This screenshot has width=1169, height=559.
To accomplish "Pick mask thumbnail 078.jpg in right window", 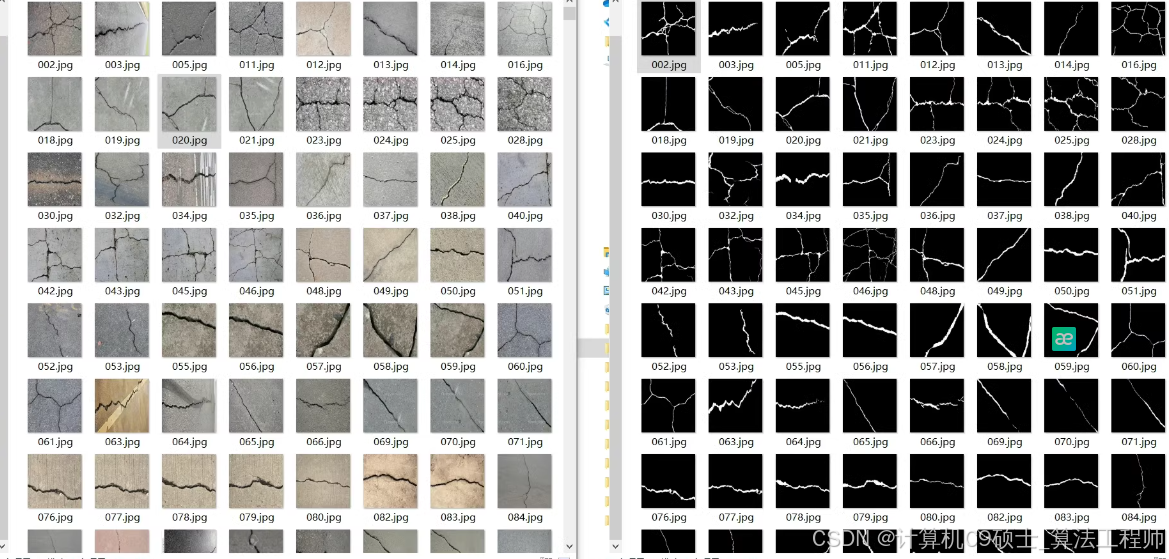I will tap(802, 481).
